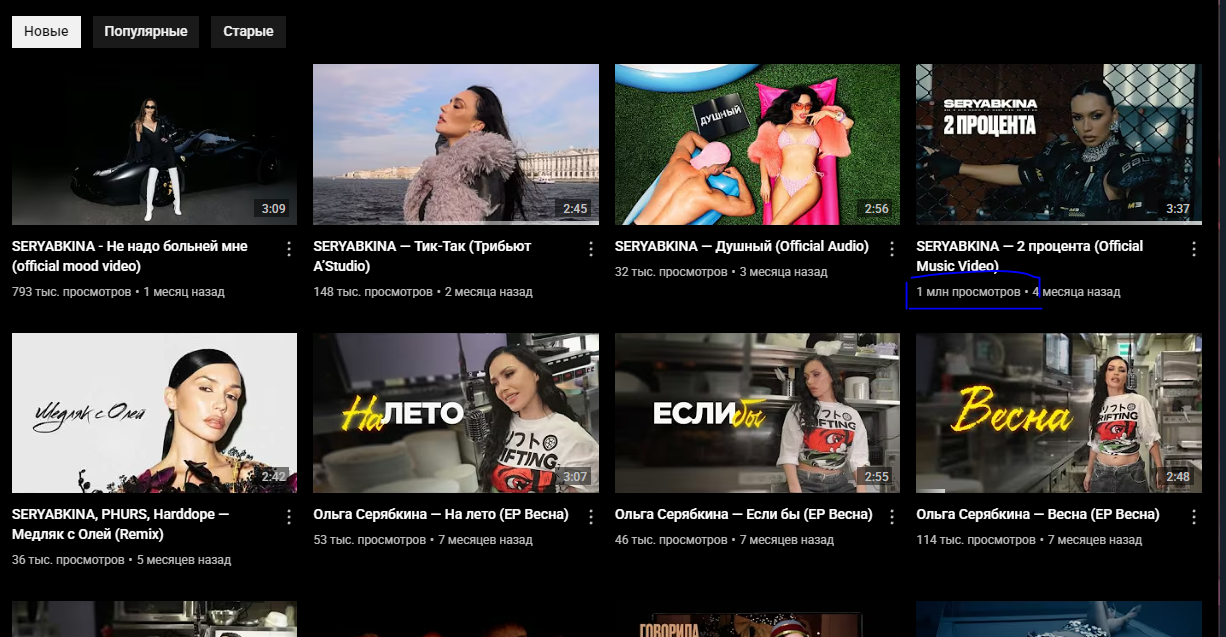Image resolution: width=1226 pixels, height=637 pixels.
Task: Open the 2 процента video thumbnail
Action: pyautogui.click(x=1059, y=145)
